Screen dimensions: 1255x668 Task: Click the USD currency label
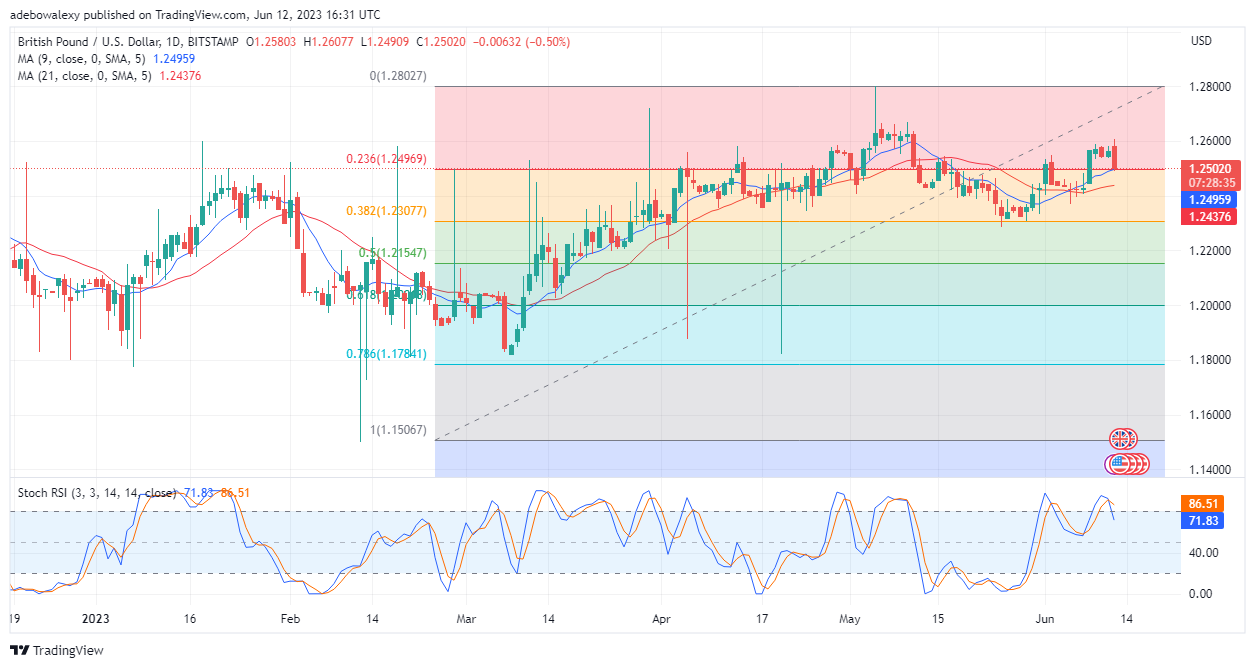click(1201, 41)
